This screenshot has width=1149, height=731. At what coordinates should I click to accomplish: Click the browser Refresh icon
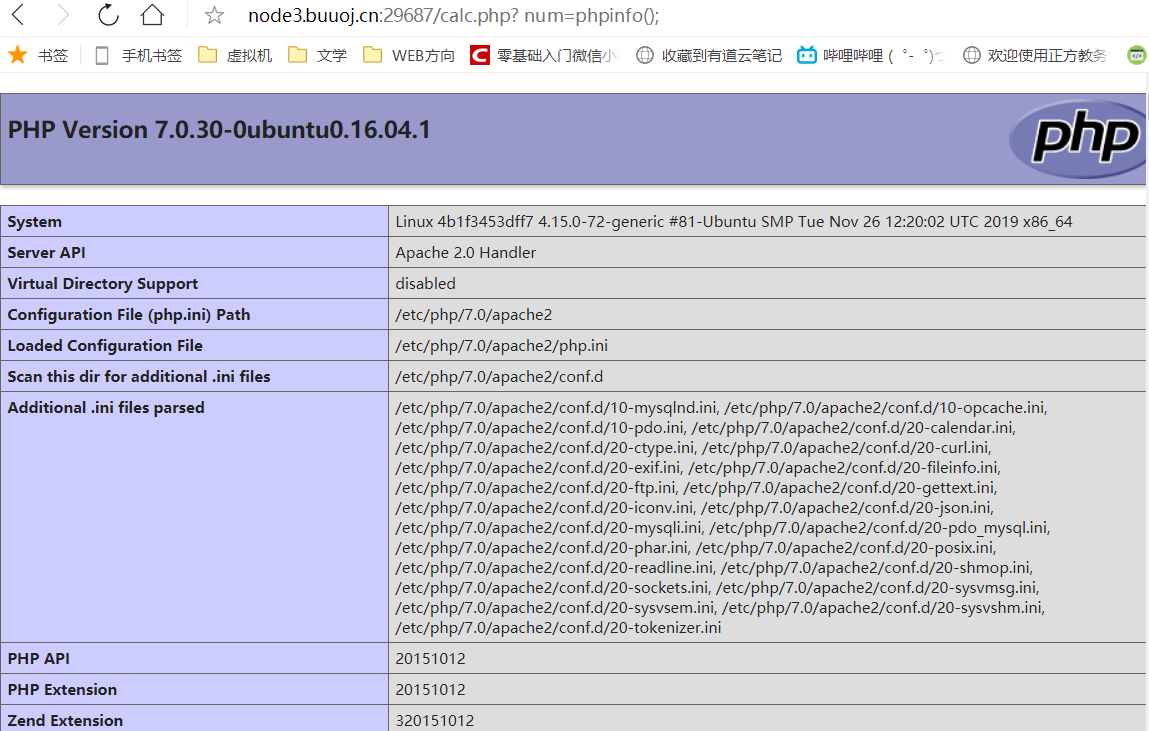(x=108, y=17)
